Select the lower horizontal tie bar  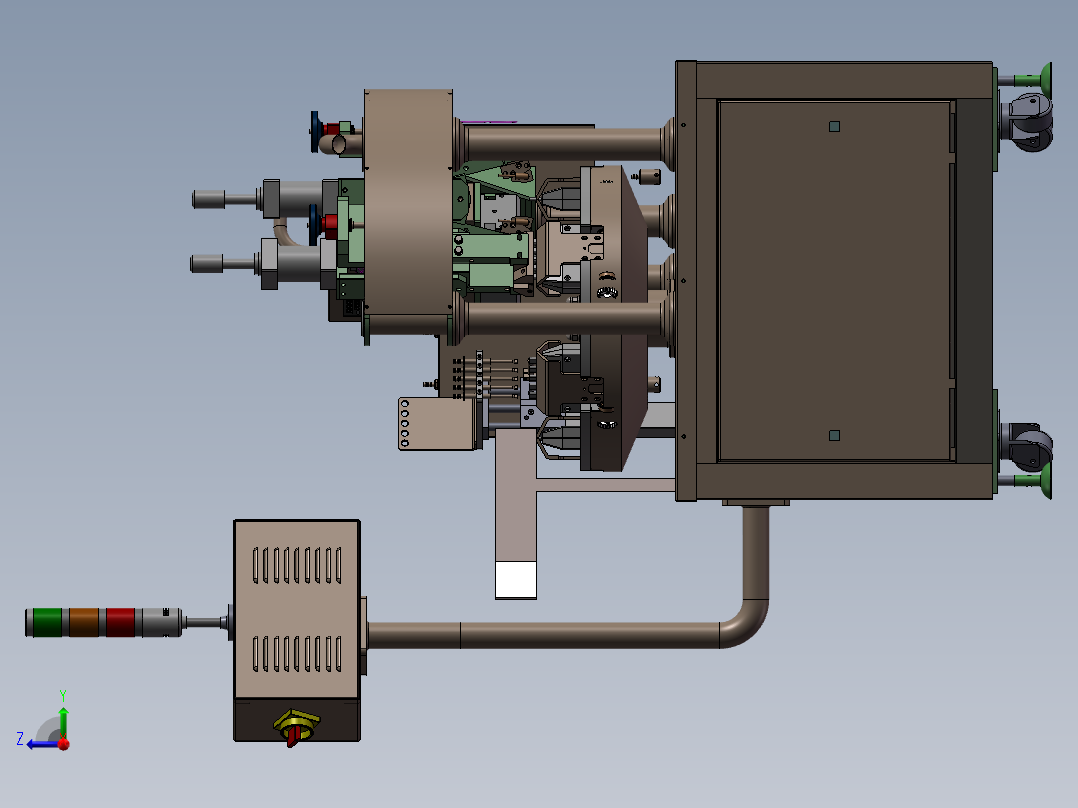(x=564, y=318)
